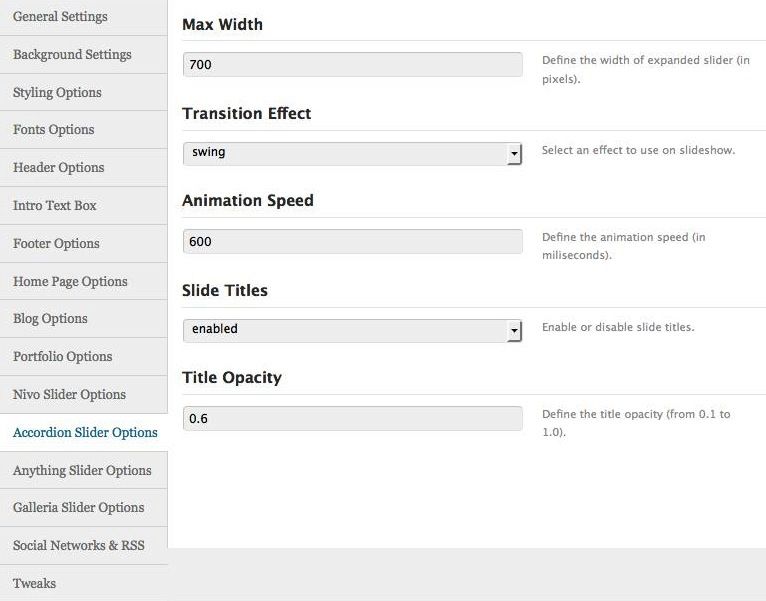Image resolution: width=766 pixels, height=601 pixels.
Task: Switch to Galleria Slider Options tab
Action: pos(79,508)
